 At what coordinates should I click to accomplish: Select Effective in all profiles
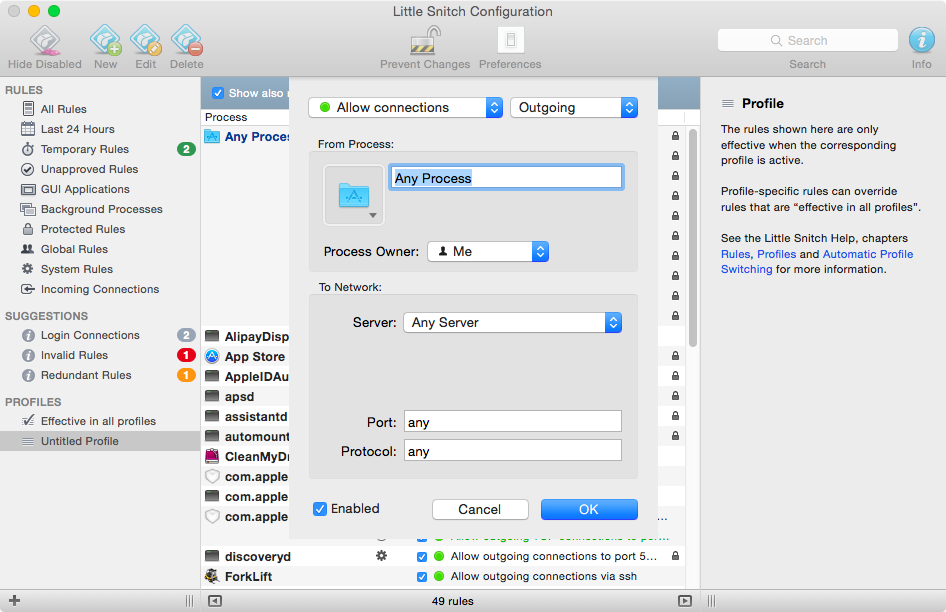(98, 421)
